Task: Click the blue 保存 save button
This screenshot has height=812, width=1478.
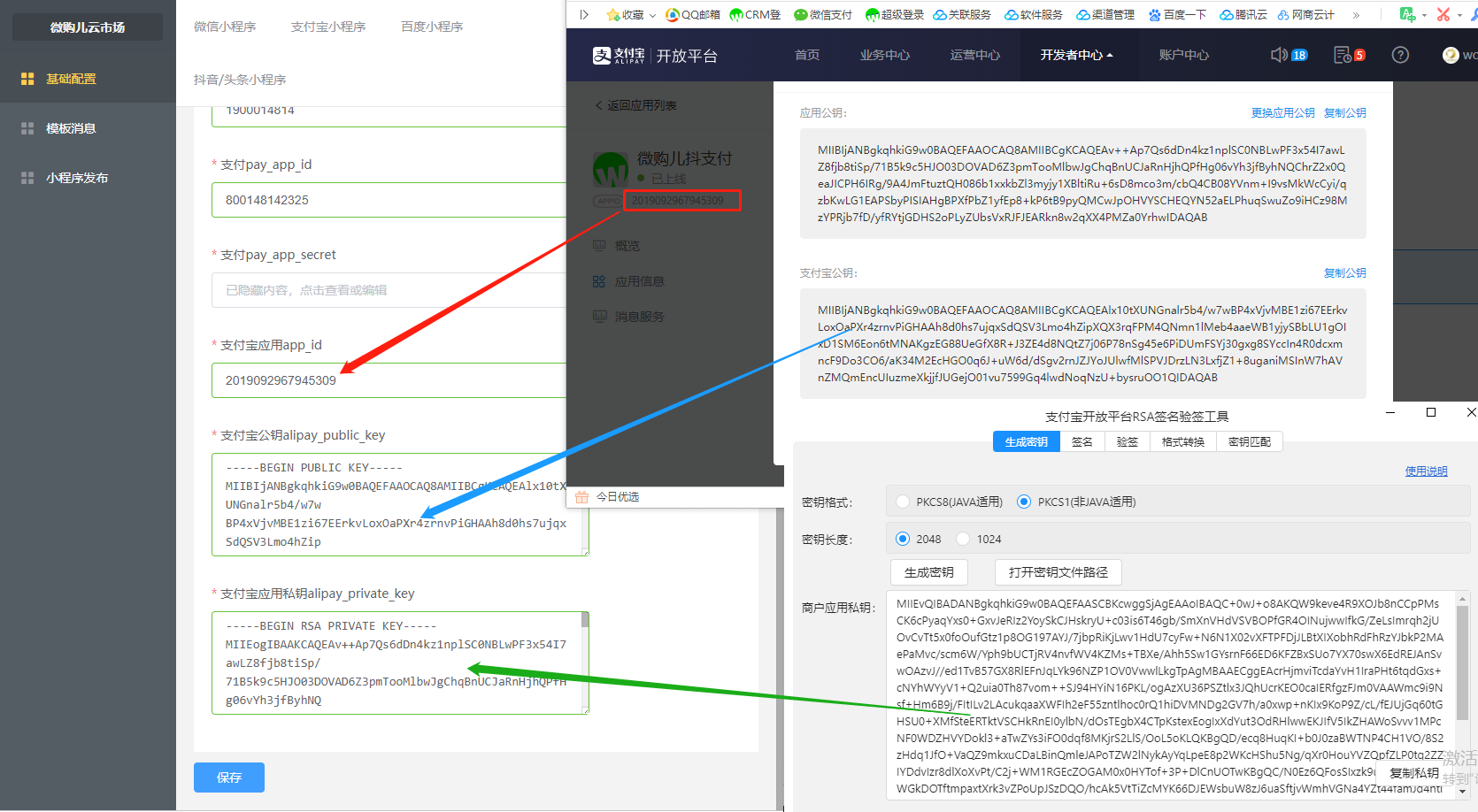Action: 229,778
